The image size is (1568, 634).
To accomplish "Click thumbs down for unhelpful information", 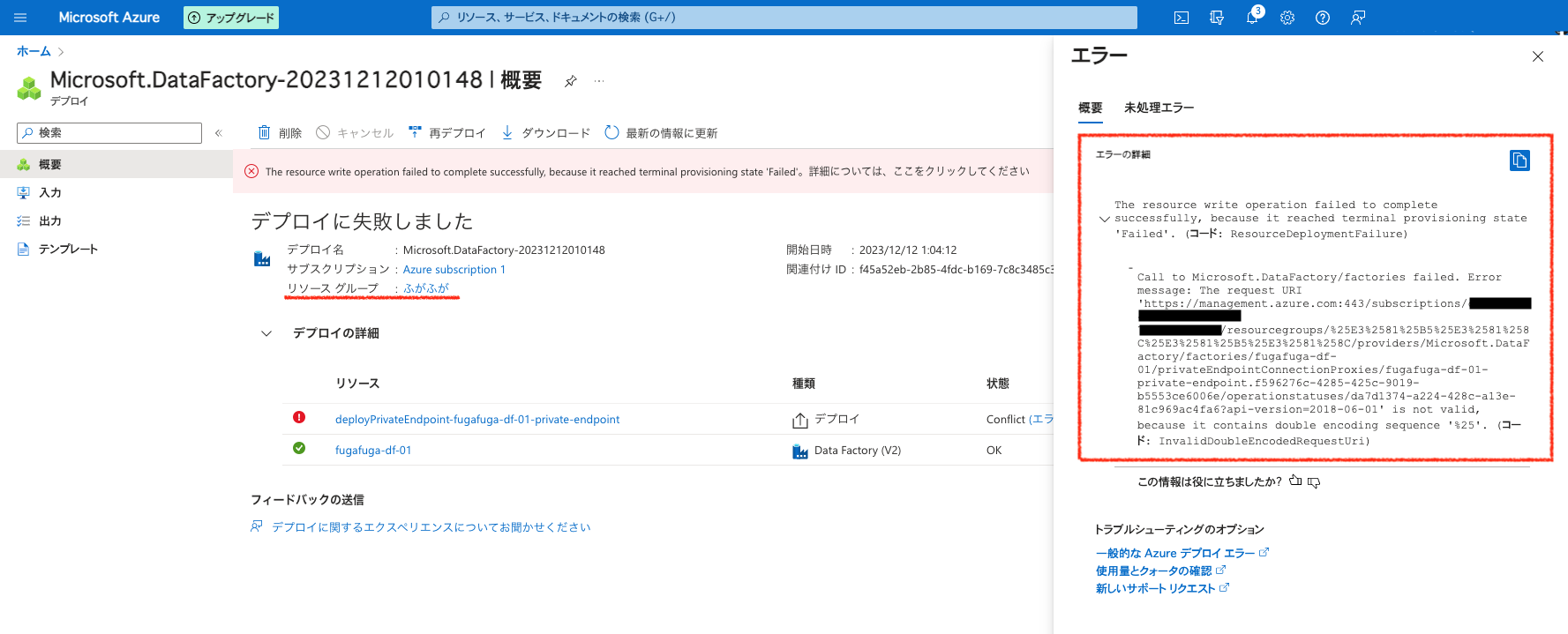I will pos(1314,482).
